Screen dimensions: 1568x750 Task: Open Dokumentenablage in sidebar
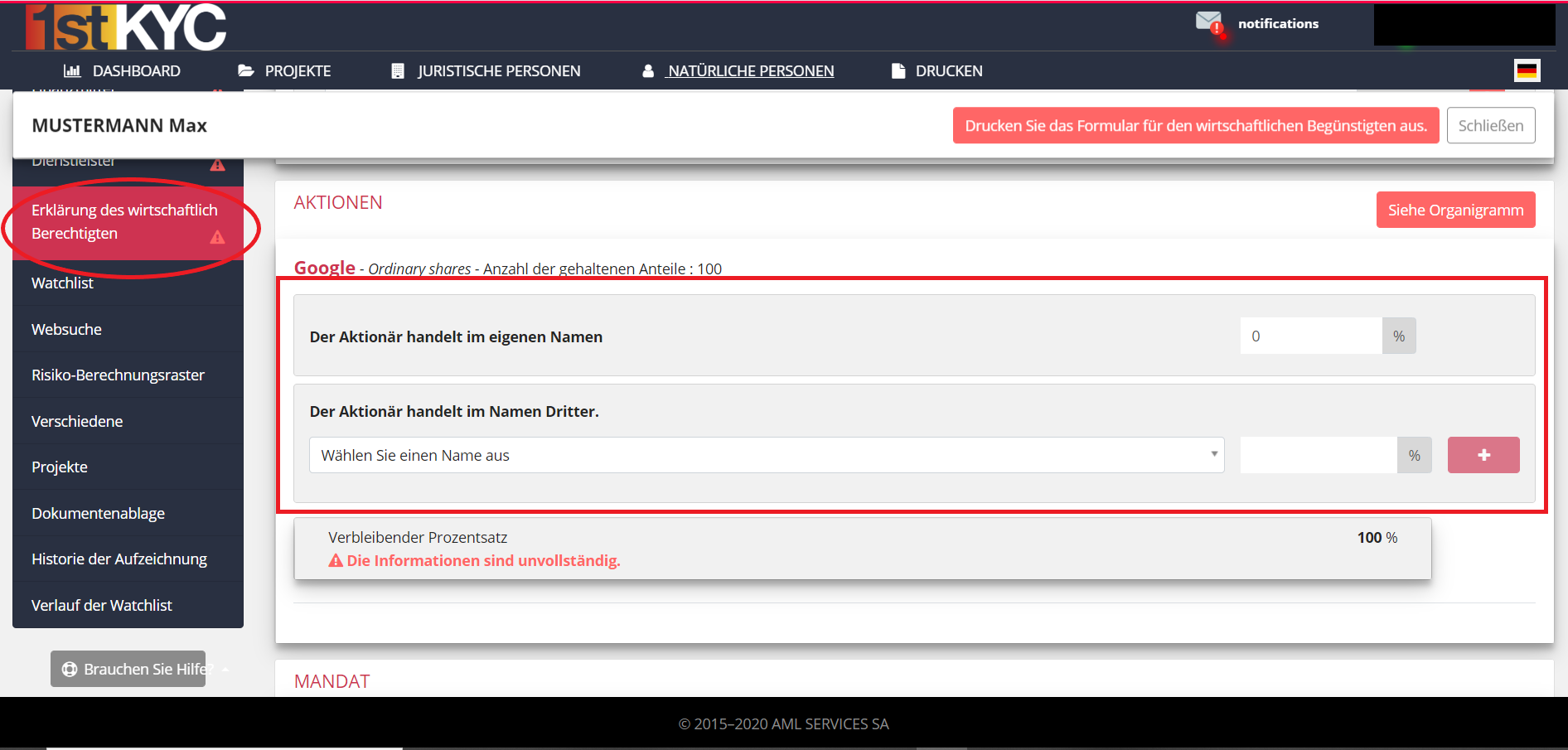tap(128, 513)
